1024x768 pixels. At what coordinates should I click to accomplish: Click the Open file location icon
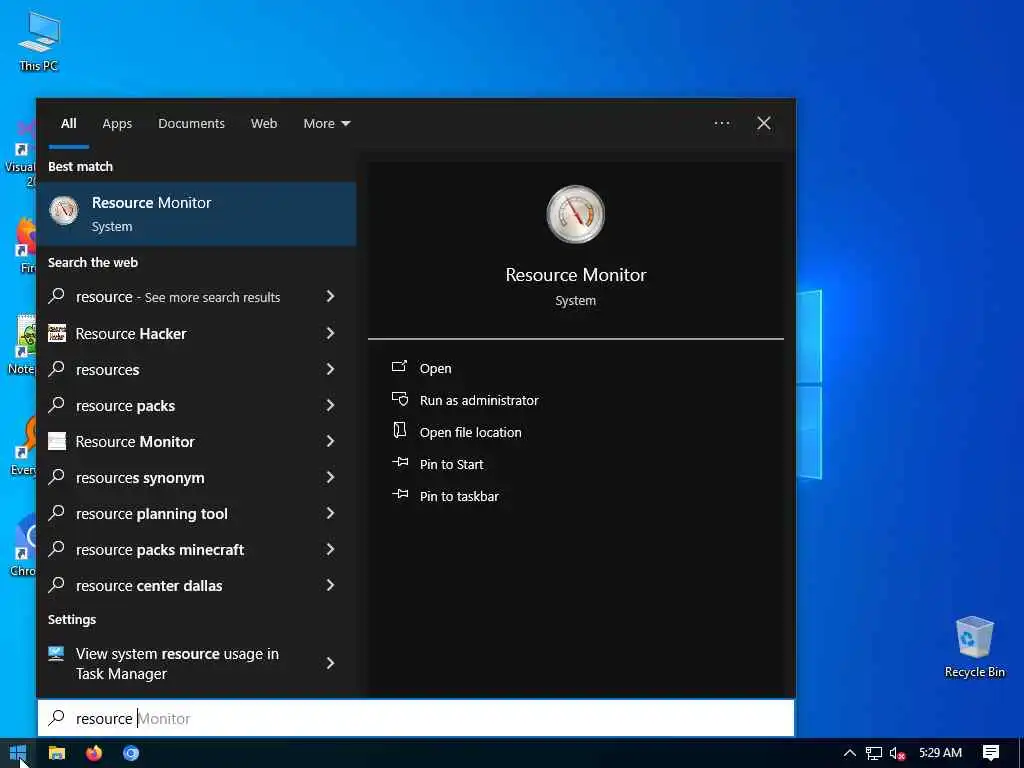pos(399,430)
